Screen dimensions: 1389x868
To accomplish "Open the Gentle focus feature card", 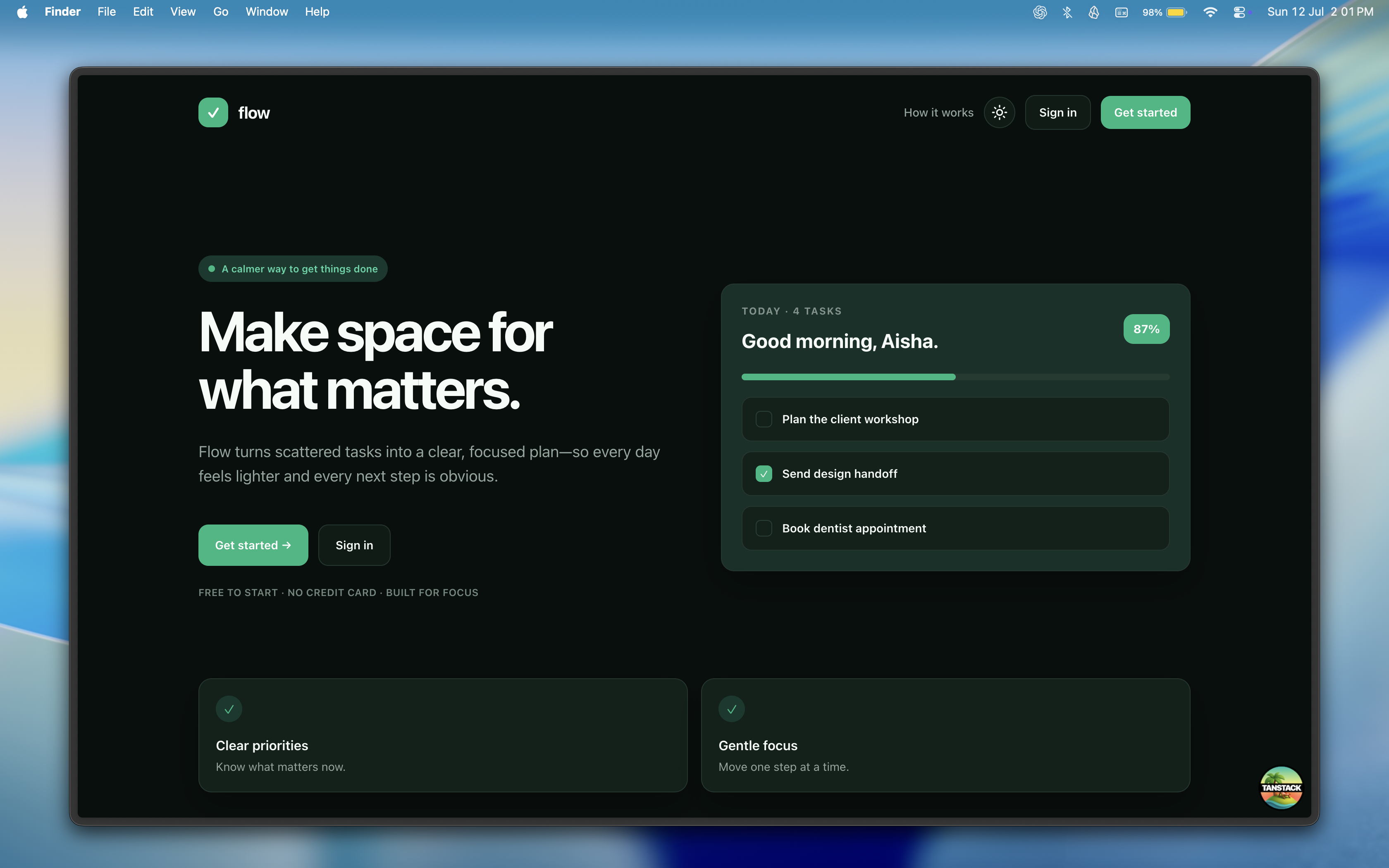I will click(945, 735).
